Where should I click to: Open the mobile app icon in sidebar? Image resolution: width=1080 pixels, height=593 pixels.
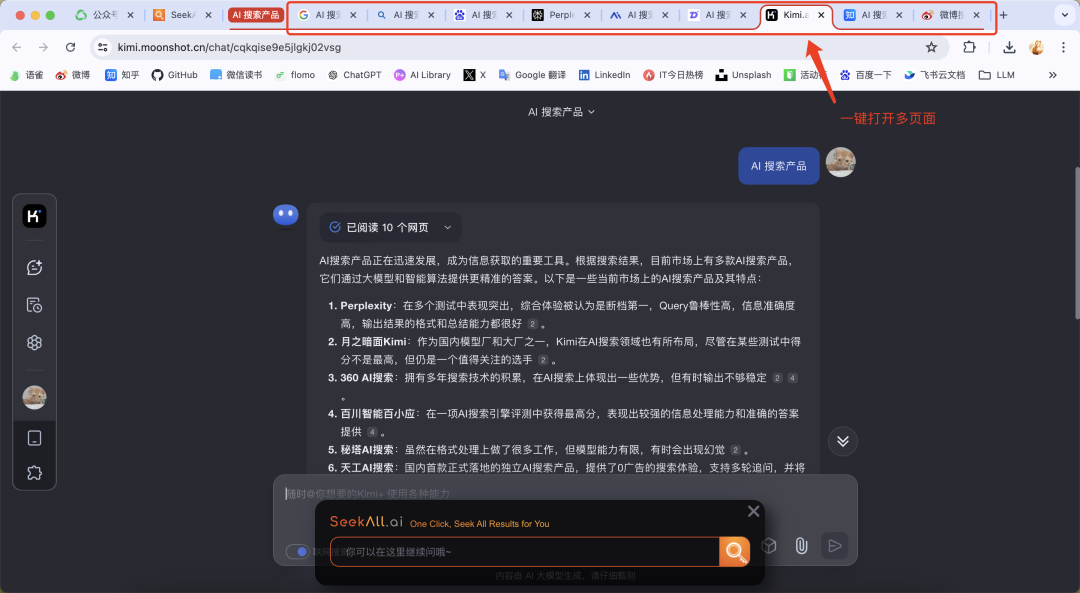[34, 438]
